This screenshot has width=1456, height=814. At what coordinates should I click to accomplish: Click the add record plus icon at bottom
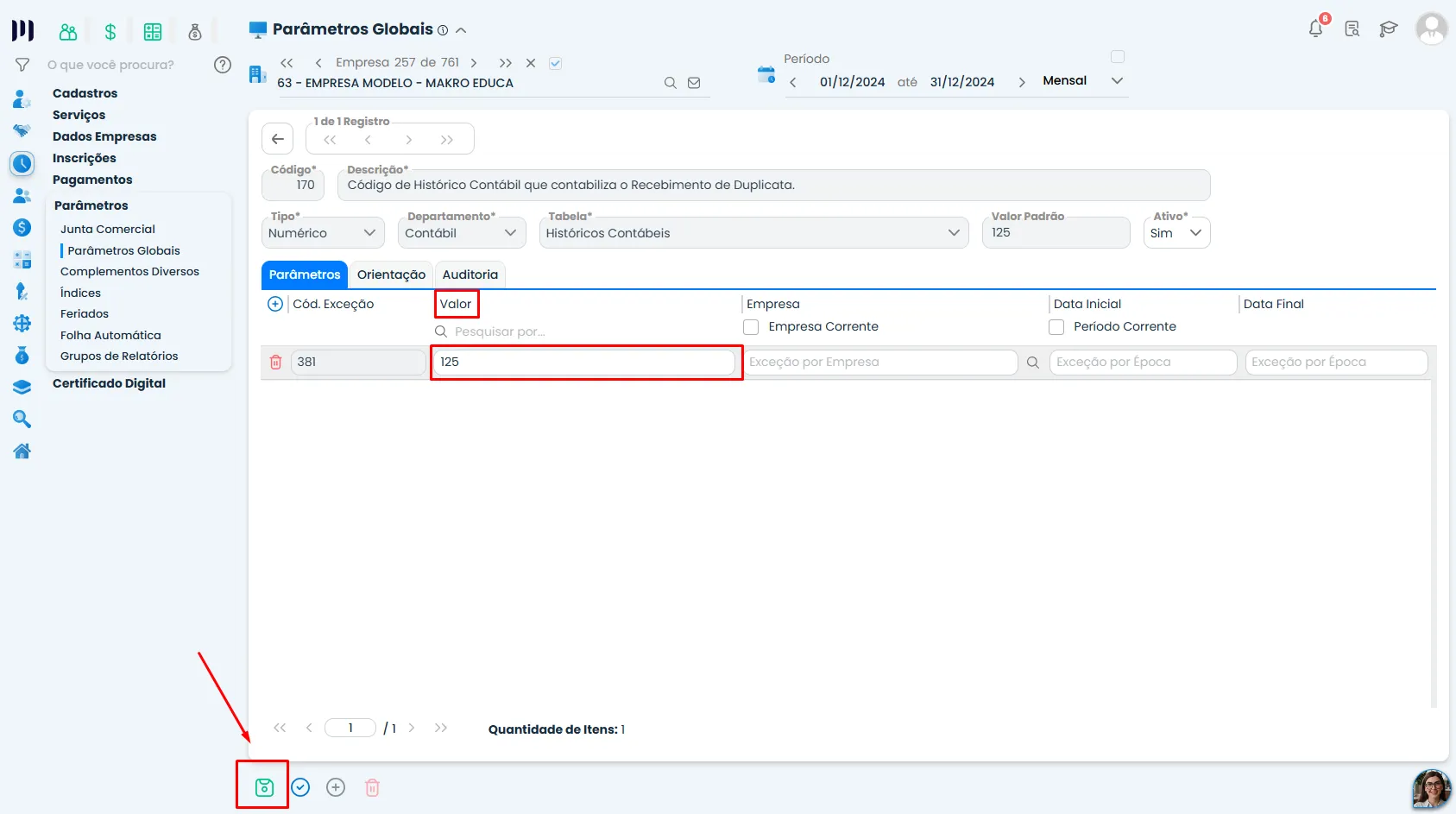[336, 787]
